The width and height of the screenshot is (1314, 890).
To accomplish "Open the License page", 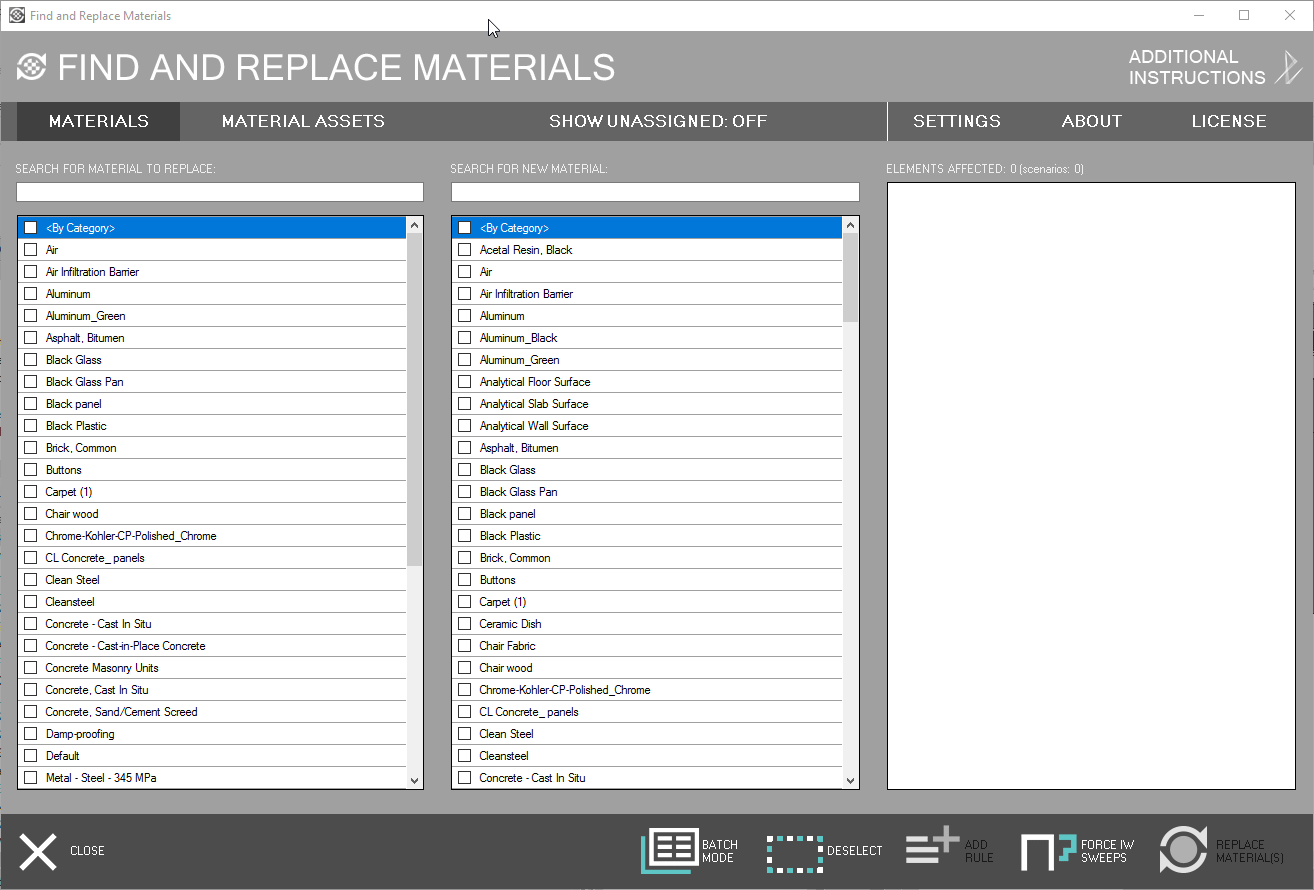I will (1228, 121).
